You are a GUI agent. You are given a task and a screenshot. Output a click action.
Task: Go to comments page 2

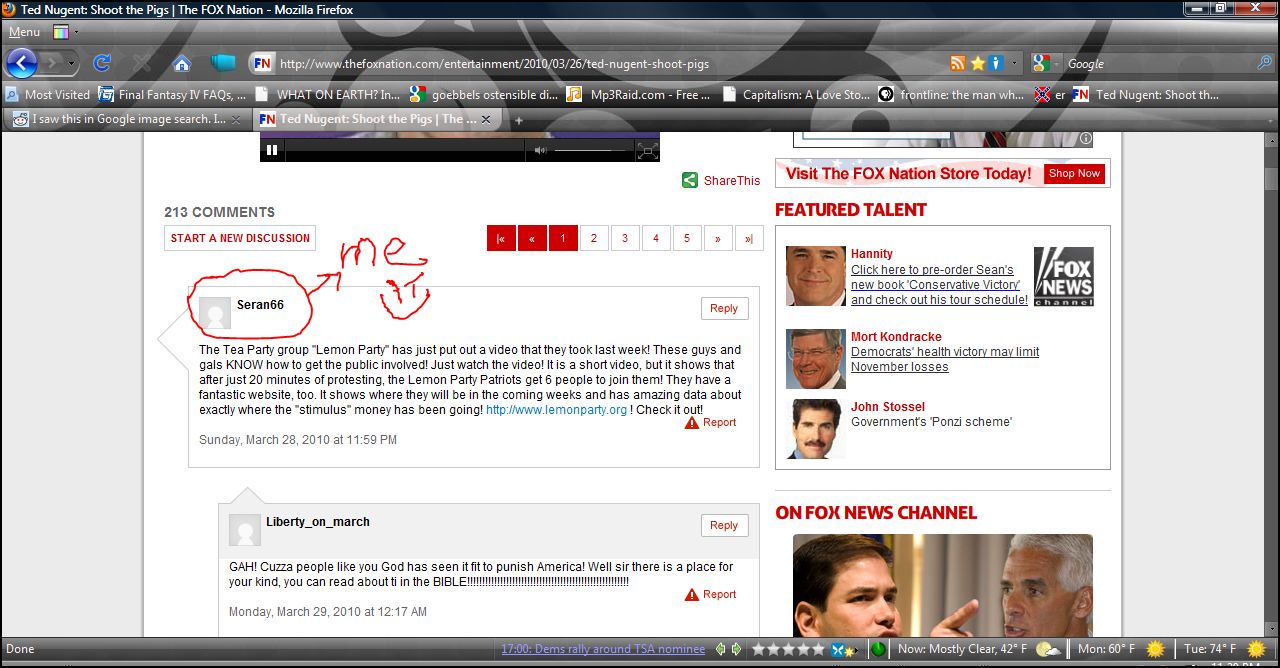[593, 238]
